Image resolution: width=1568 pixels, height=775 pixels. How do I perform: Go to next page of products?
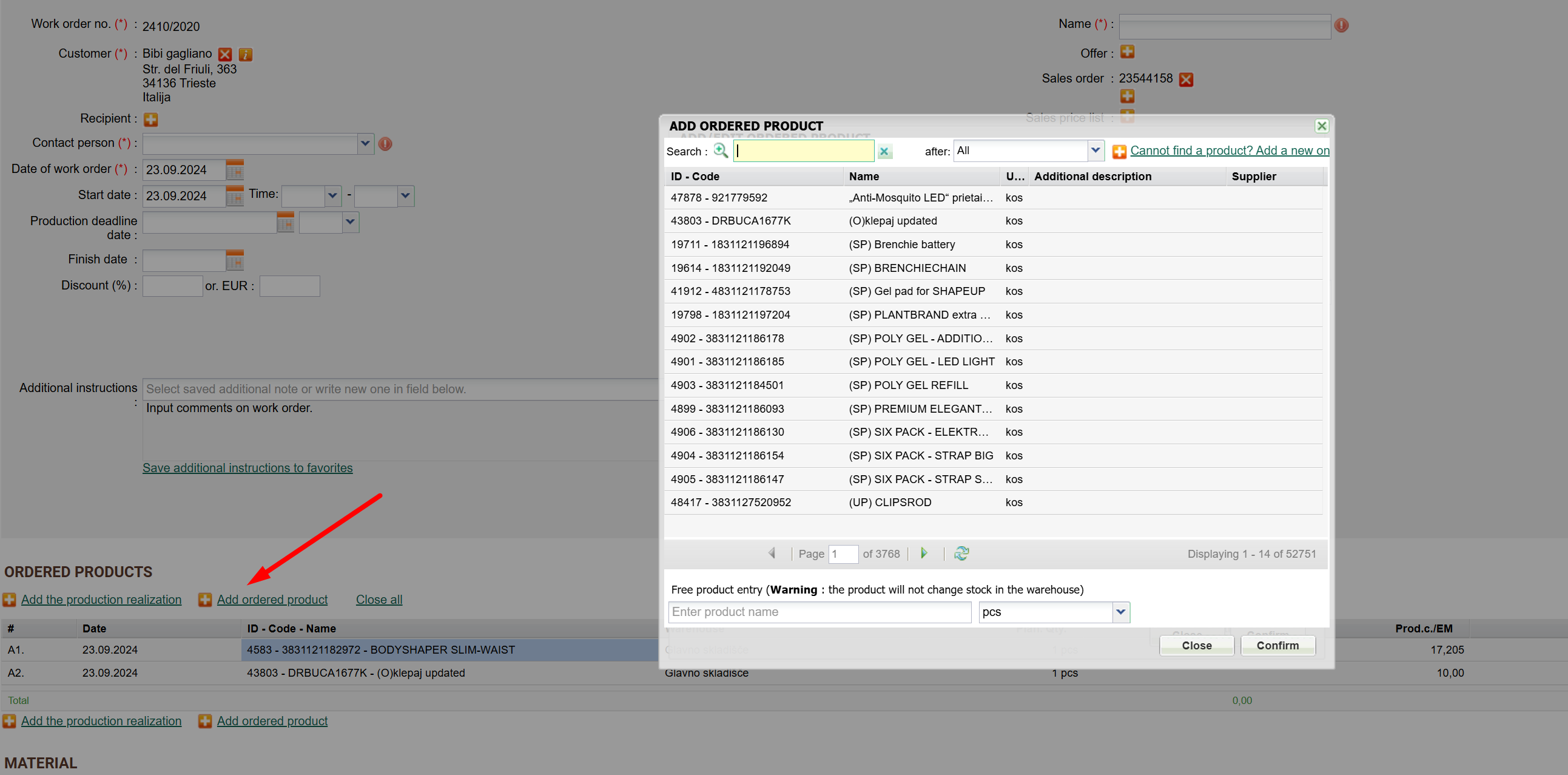(x=924, y=553)
